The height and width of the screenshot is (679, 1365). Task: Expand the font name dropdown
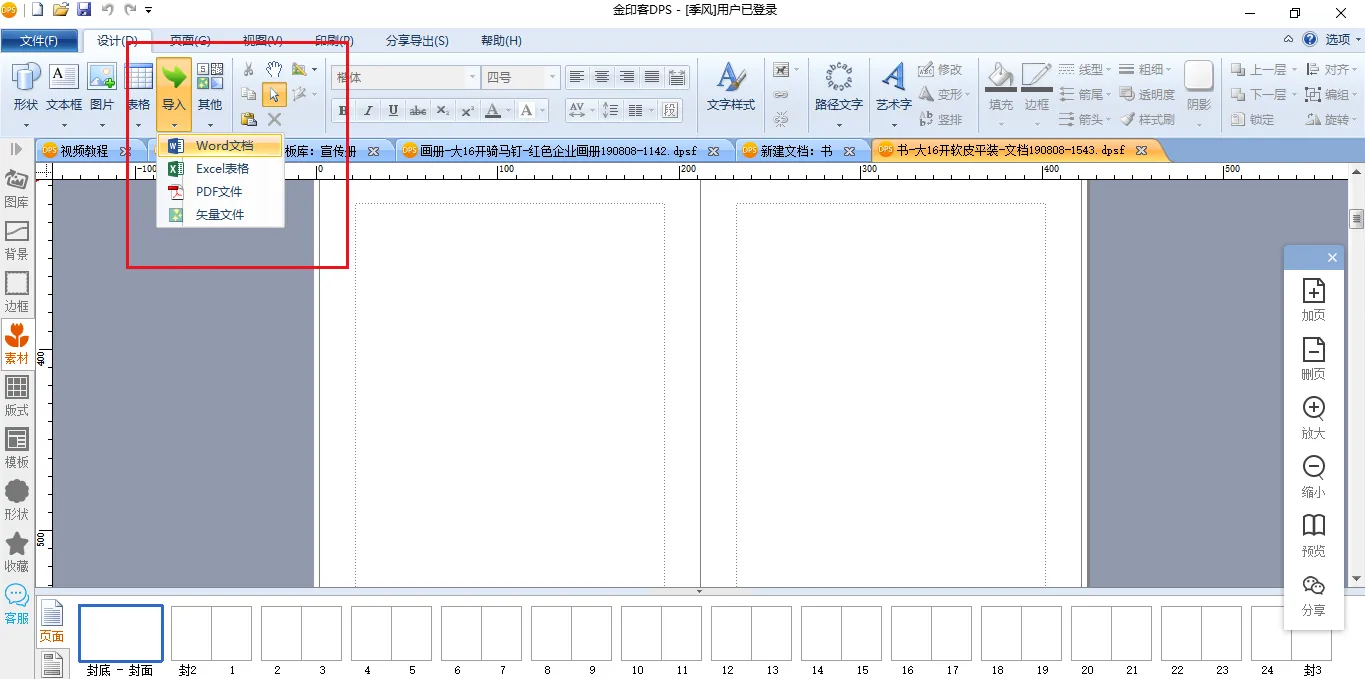click(472, 78)
